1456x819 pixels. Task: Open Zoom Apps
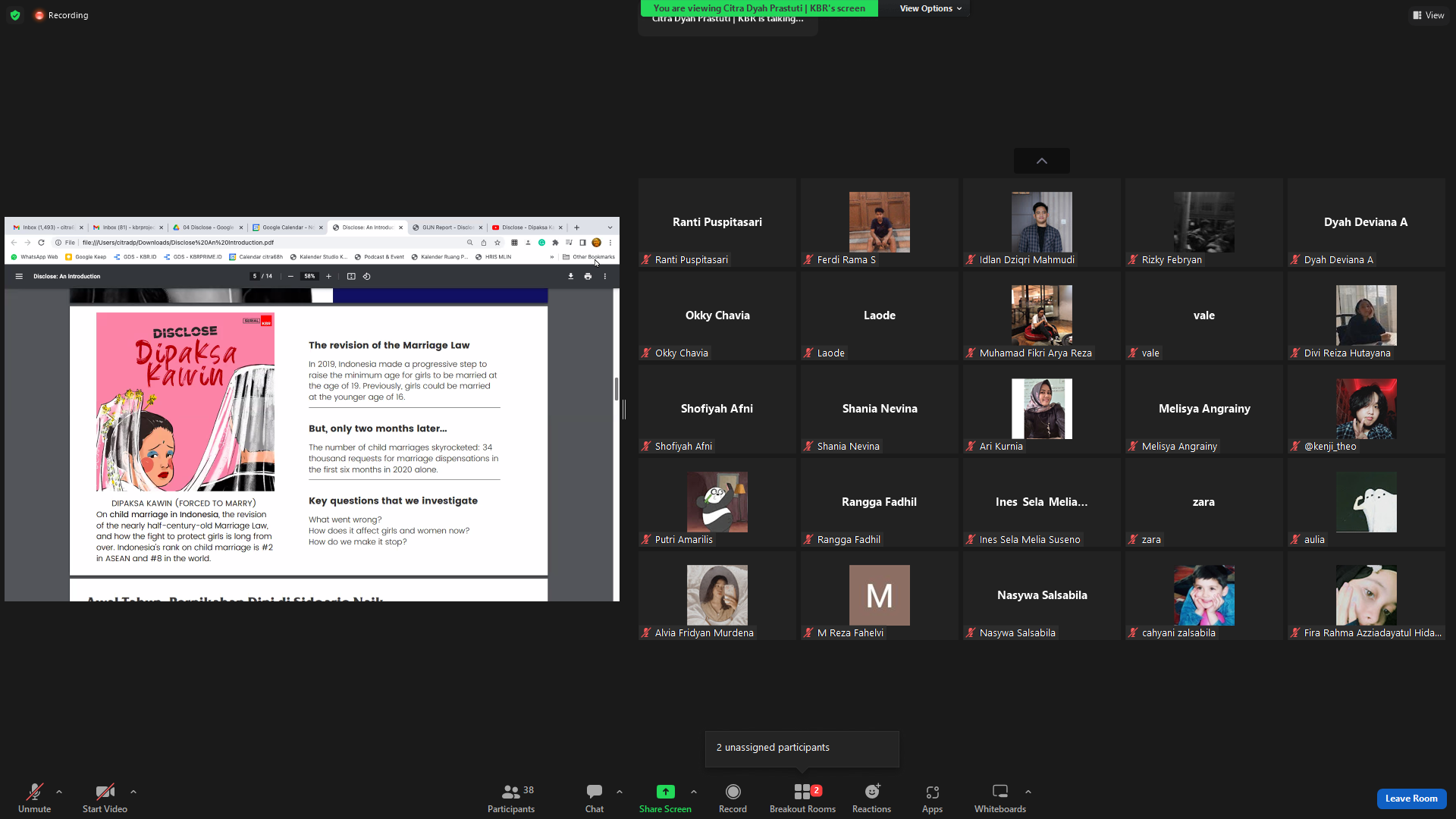(932, 799)
